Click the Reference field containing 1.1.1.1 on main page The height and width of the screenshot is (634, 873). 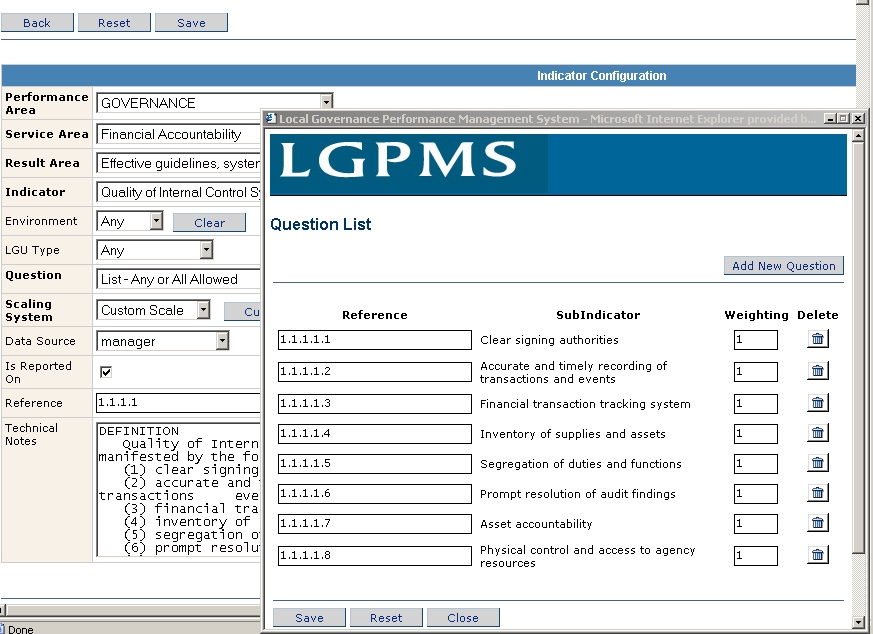pos(178,402)
